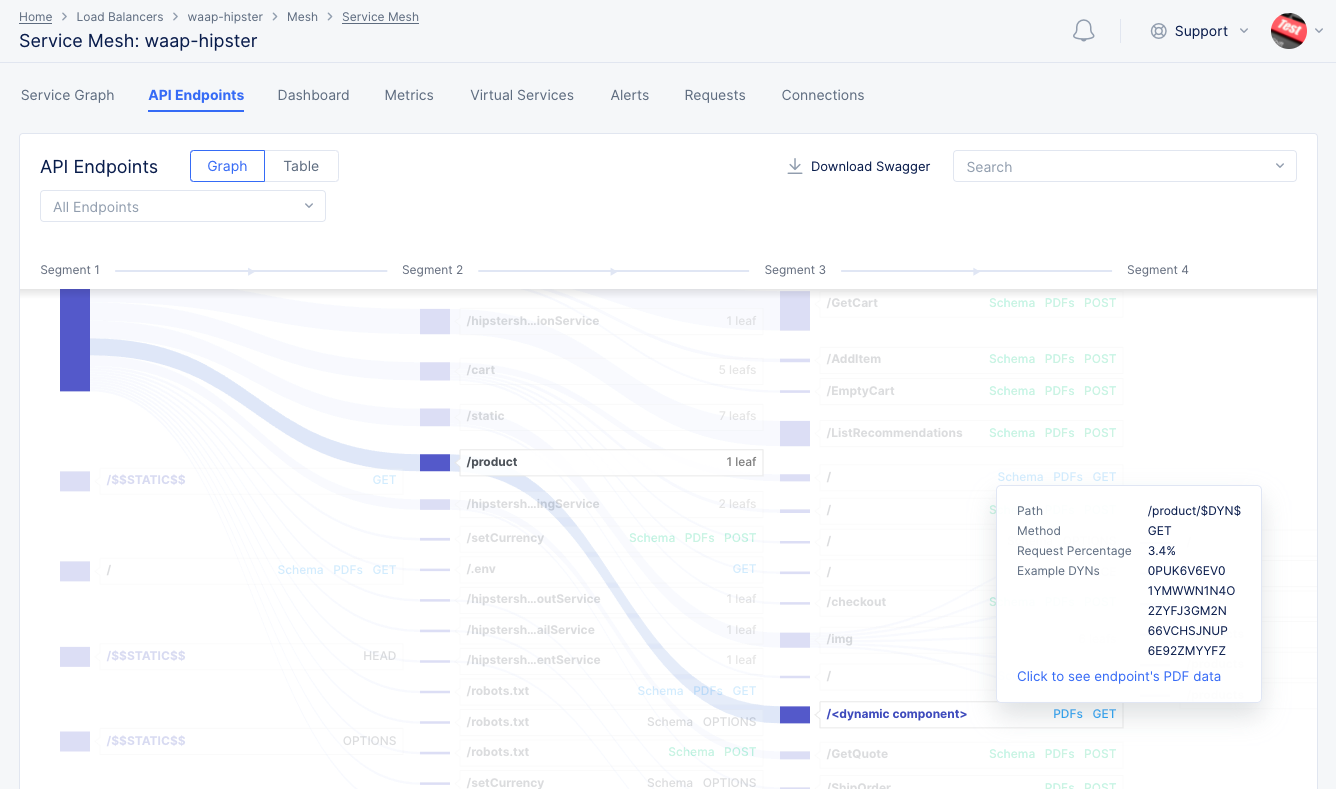This screenshot has height=789, width=1336.
Task: Select the Graph view toggle
Action: tap(227, 166)
